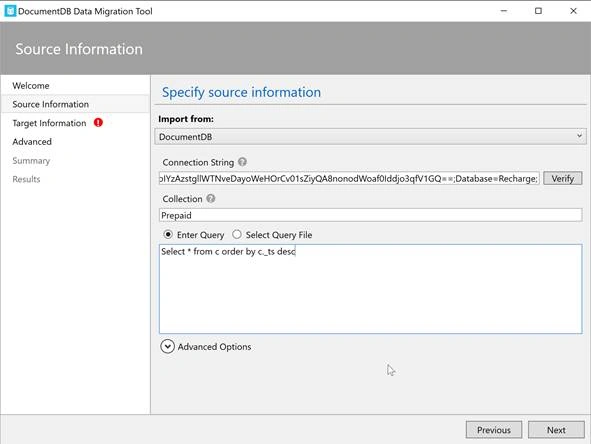This screenshot has width=591, height=444.
Task: Click inside the query text area
Action: click(x=371, y=289)
